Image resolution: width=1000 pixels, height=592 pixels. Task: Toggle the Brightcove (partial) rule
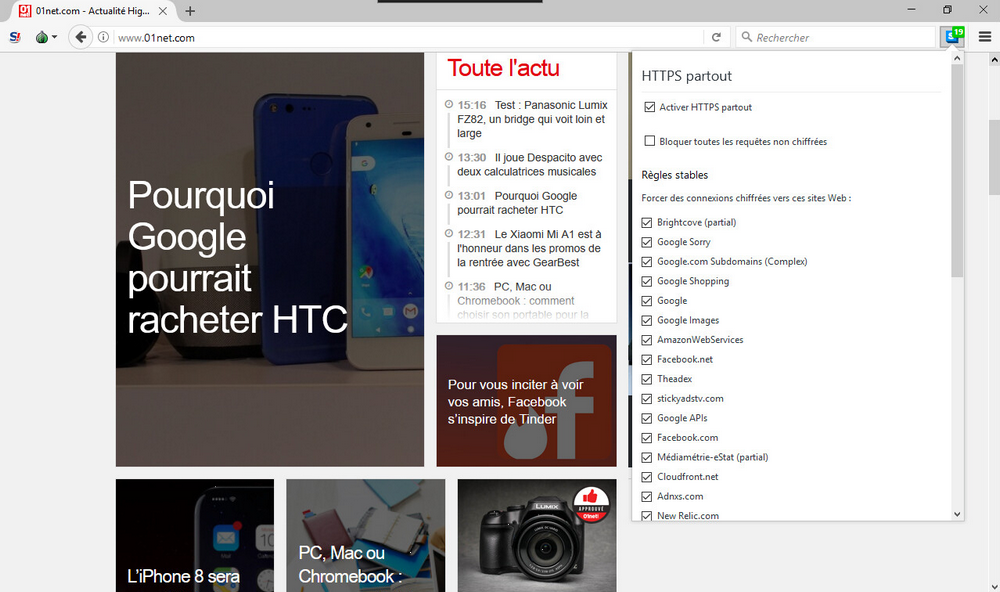pyautogui.click(x=647, y=223)
